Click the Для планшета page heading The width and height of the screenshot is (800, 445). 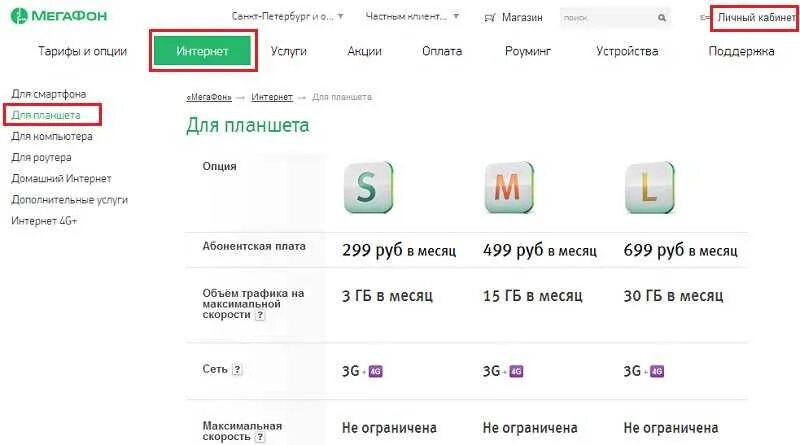[x=247, y=125]
